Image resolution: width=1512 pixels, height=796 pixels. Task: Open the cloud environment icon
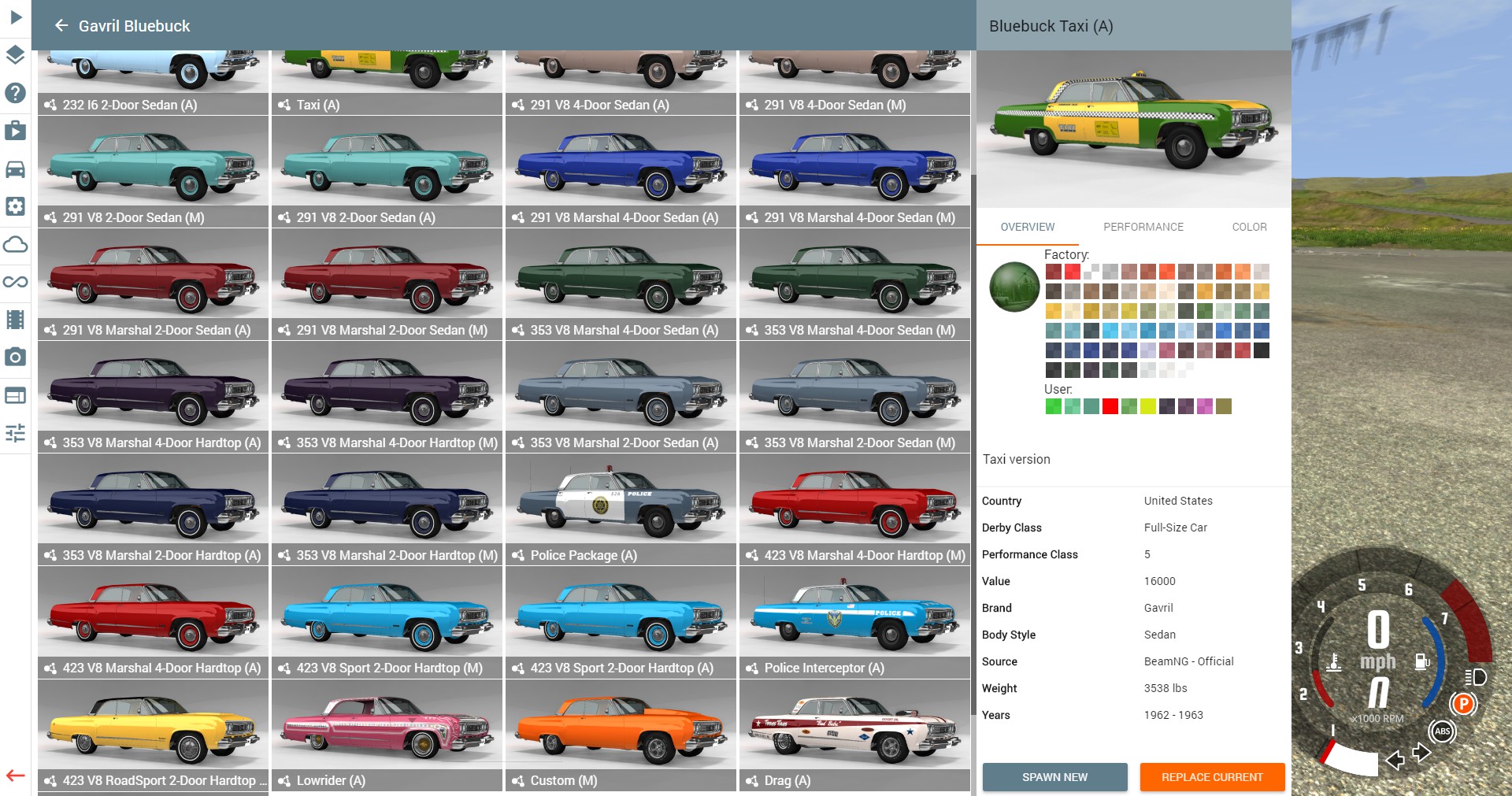(x=16, y=244)
